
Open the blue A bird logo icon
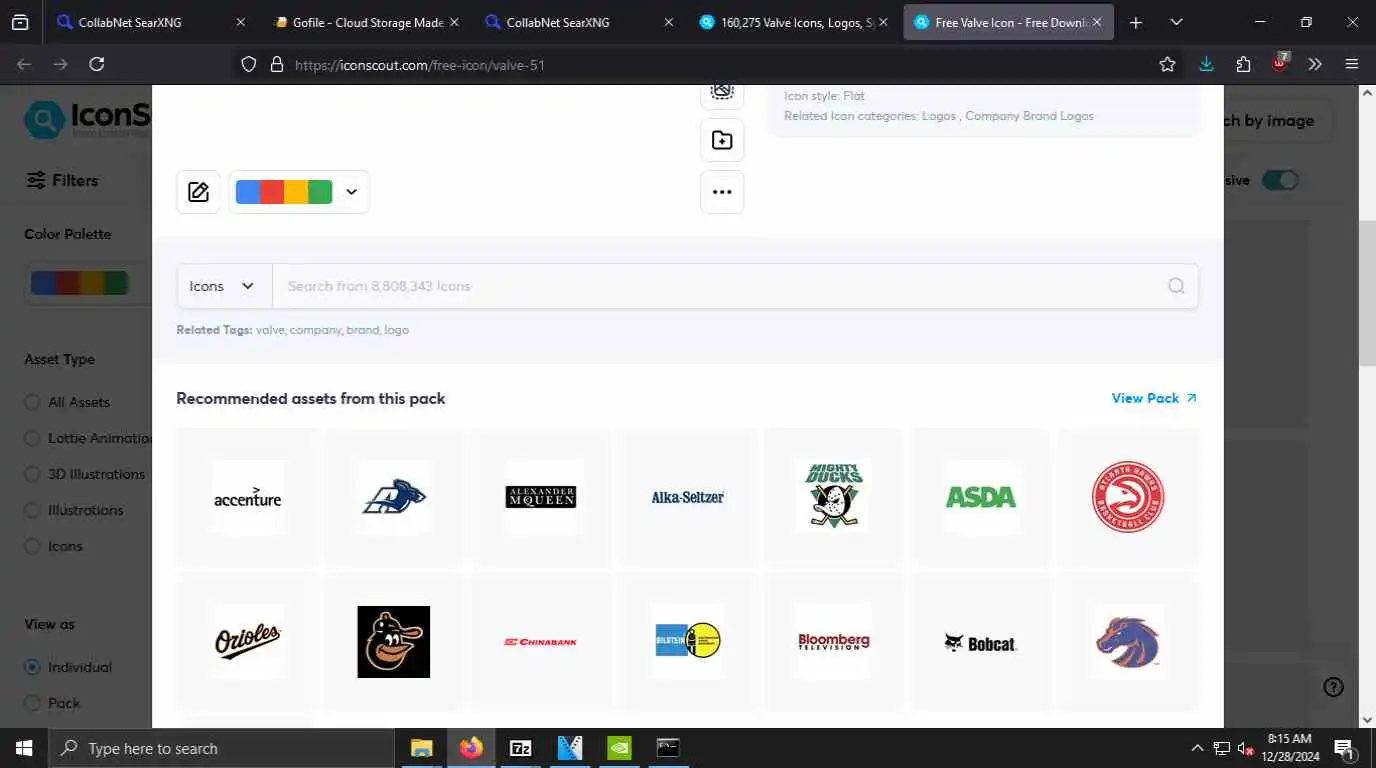point(393,497)
